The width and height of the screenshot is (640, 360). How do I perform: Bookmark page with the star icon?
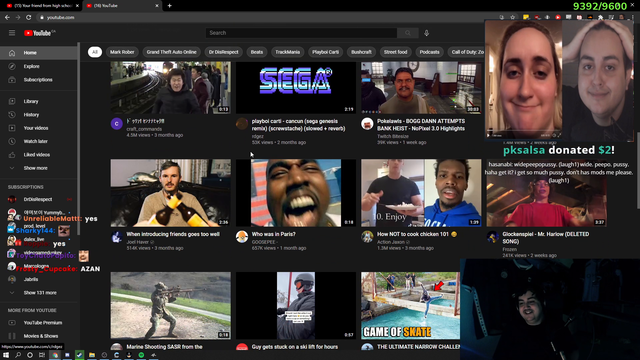click(x=512, y=18)
